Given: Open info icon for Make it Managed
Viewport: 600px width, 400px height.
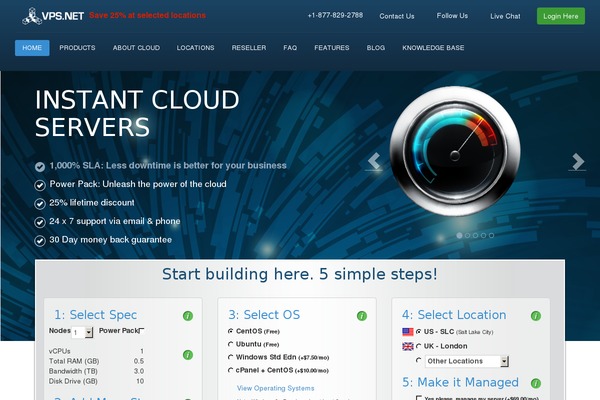Looking at the screenshot, I should coord(536,383).
